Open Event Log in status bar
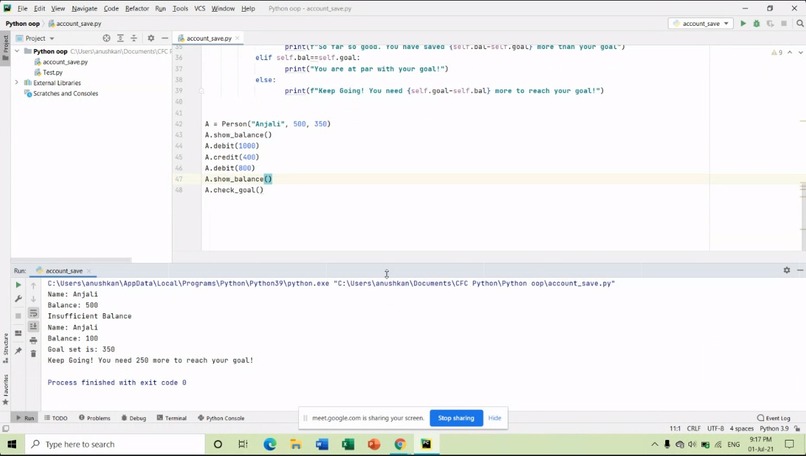Viewport: 806px width, 456px height. [774, 418]
